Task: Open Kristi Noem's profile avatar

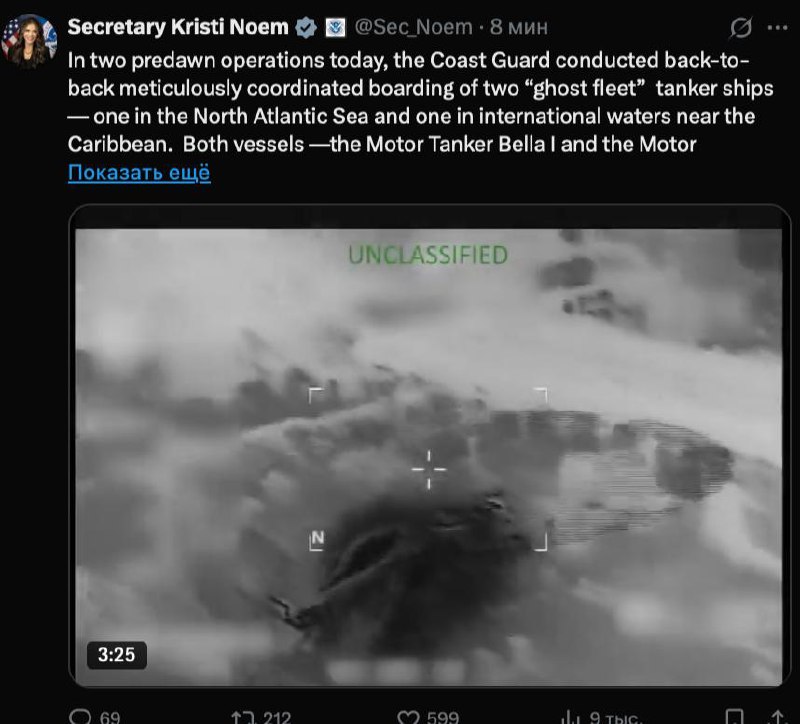Action: coord(29,41)
